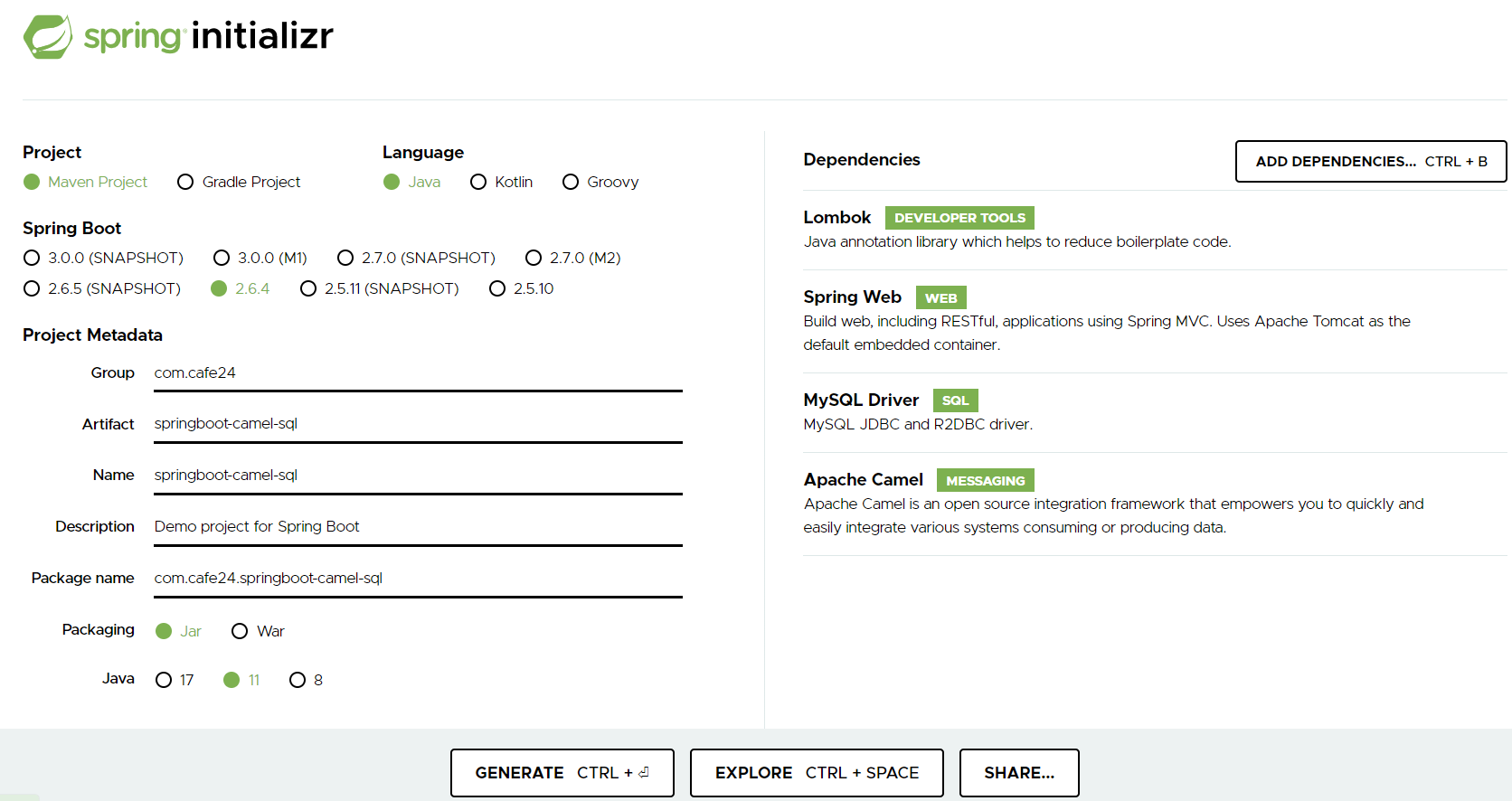Select Java language option
This screenshot has width=1512, height=801.
(411, 182)
